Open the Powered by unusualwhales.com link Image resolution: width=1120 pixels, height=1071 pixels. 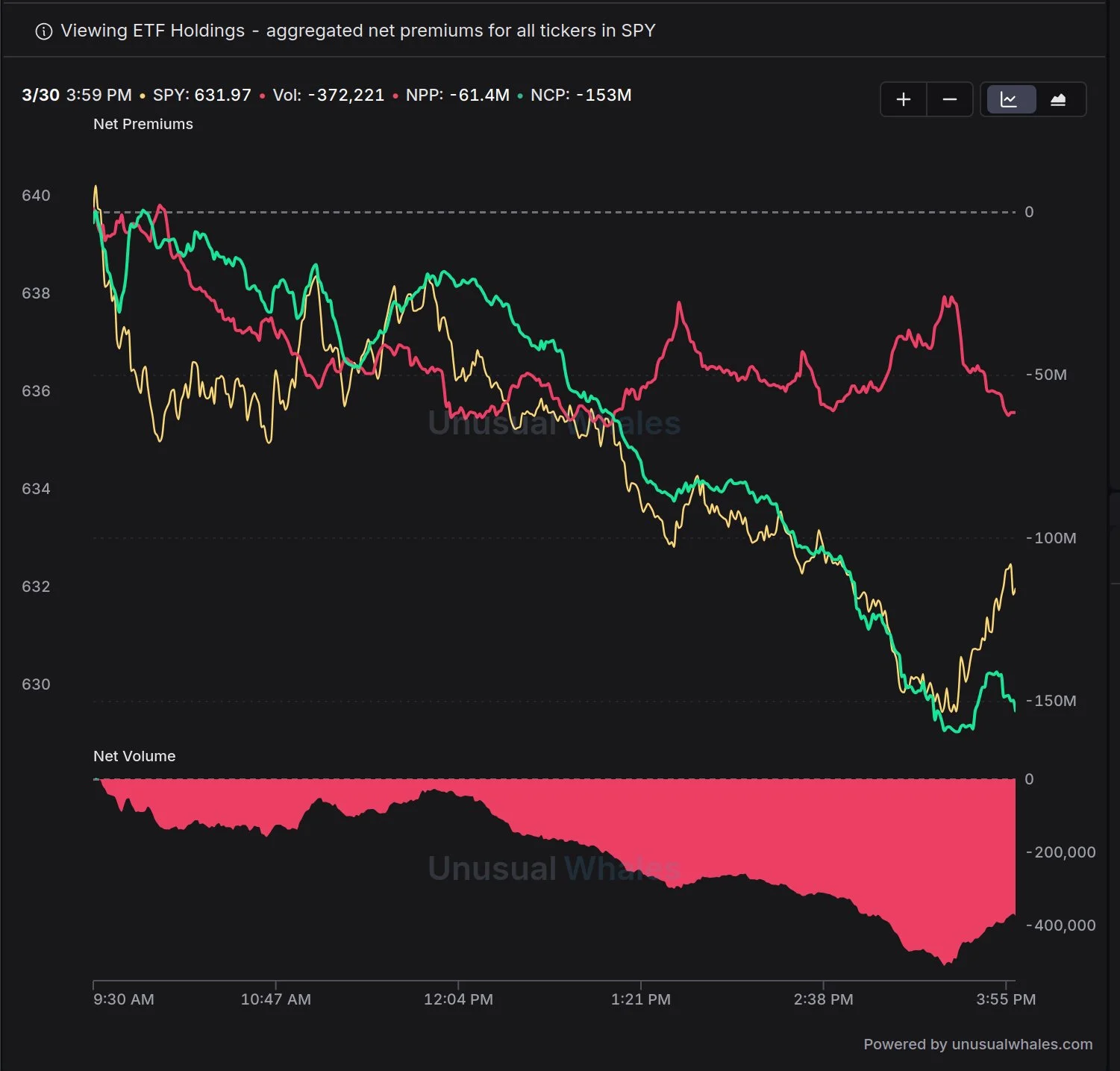[x=977, y=1044]
